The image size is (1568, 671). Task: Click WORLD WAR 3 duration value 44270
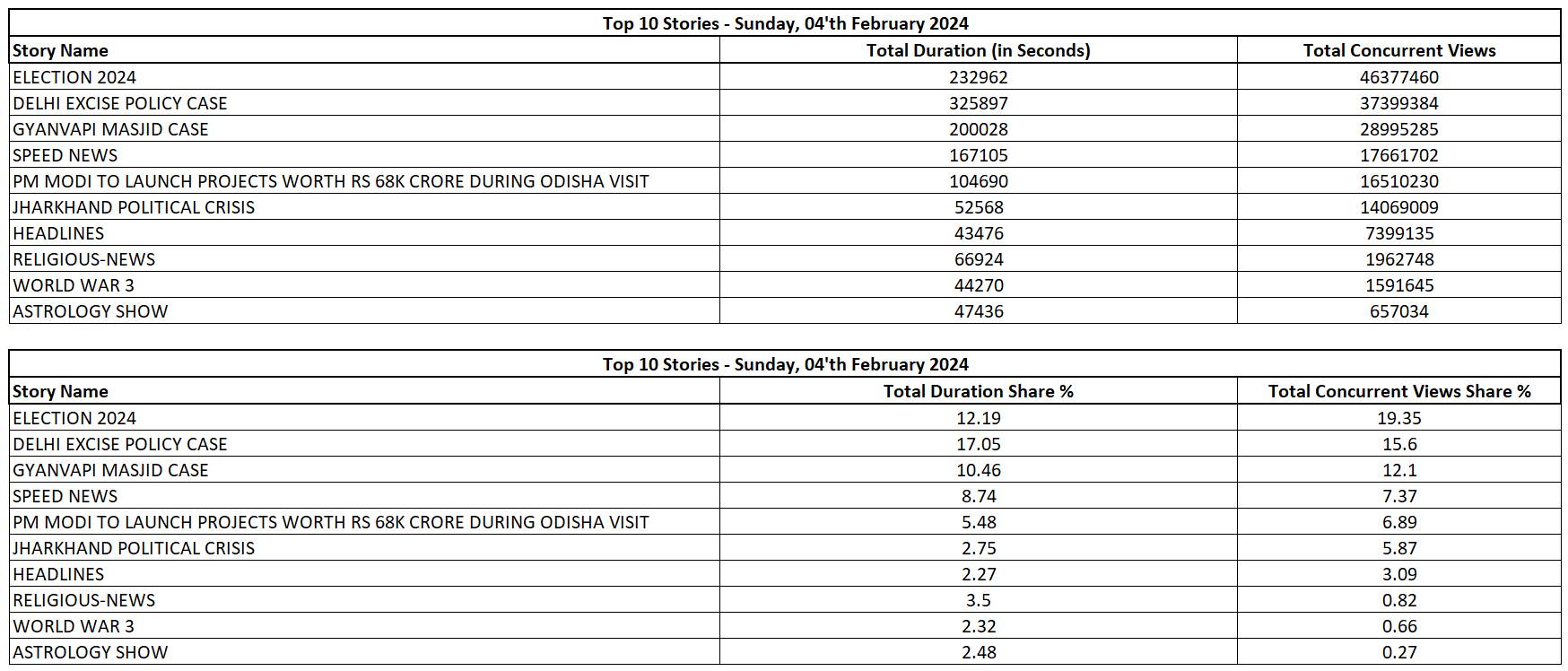click(x=978, y=285)
